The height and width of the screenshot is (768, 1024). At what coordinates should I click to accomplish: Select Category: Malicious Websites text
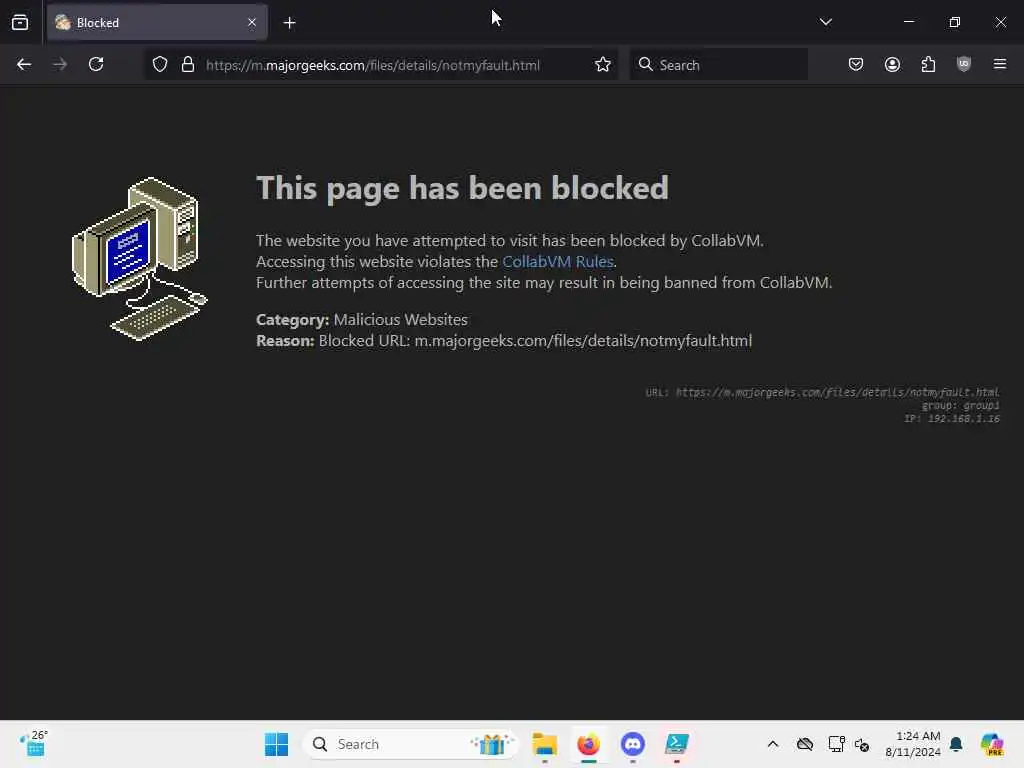pyautogui.click(x=362, y=320)
